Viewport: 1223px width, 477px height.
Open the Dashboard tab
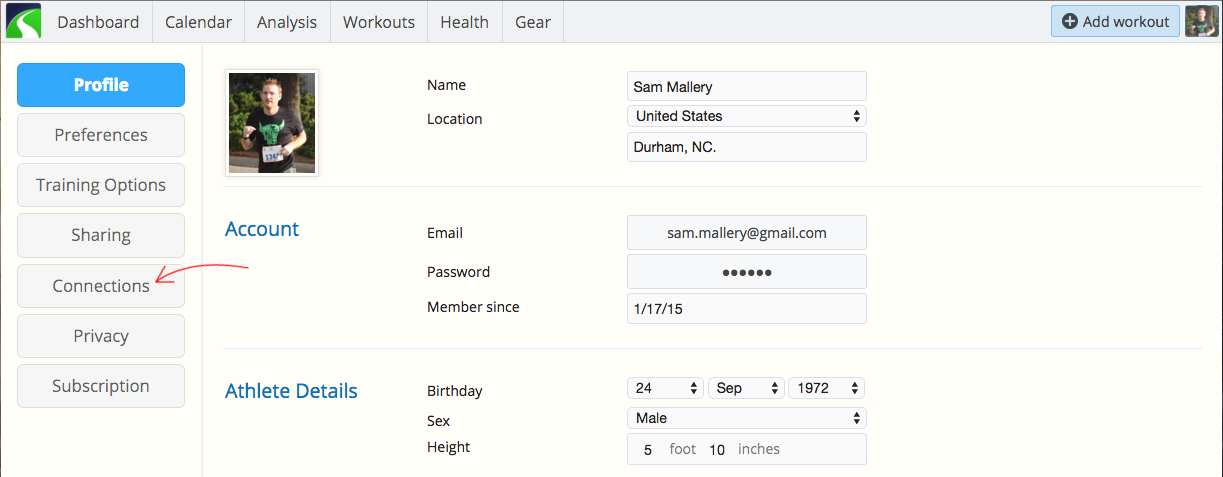click(x=99, y=22)
